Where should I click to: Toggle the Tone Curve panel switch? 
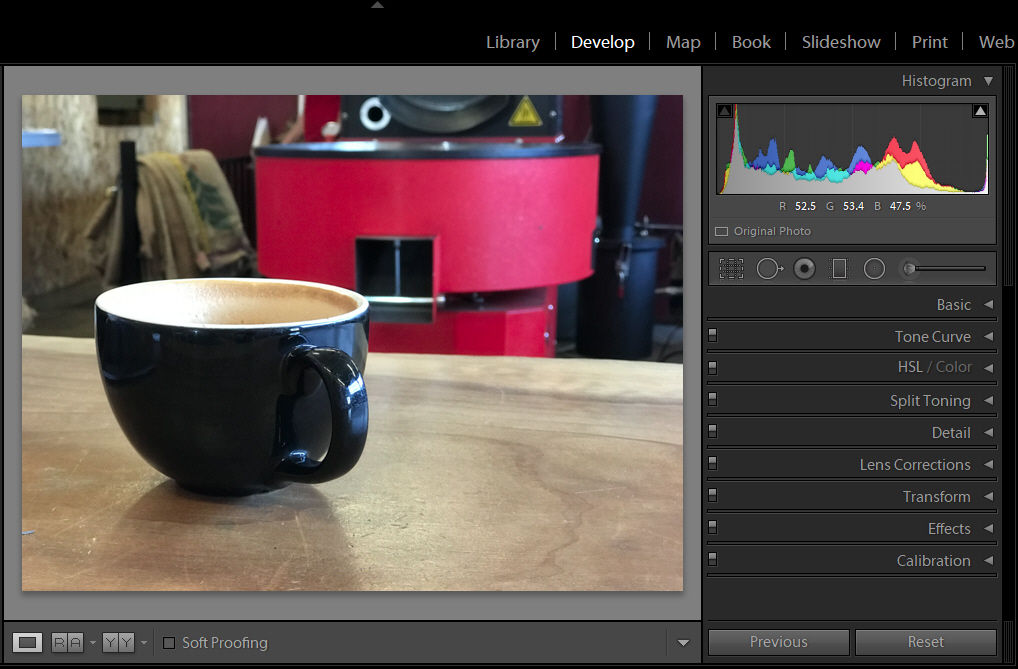point(713,335)
